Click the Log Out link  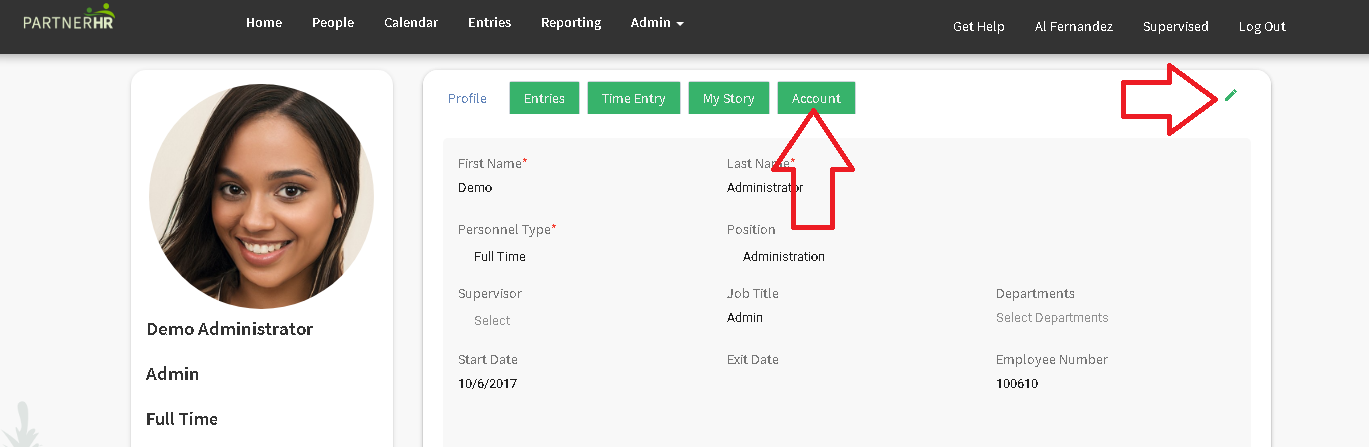click(1262, 27)
